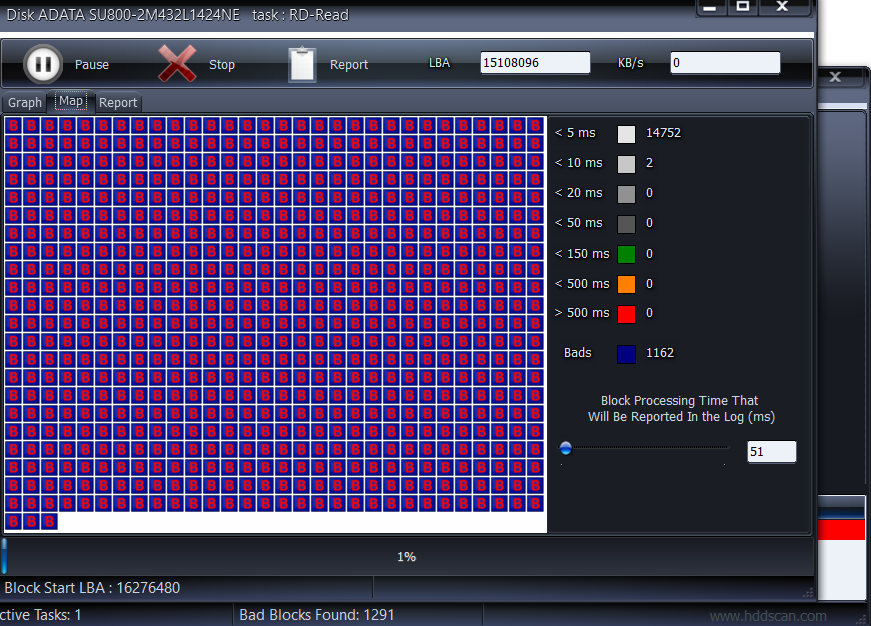Click the < 50 ms dark gray swatch
The image size is (871, 626).
(626, 224)
